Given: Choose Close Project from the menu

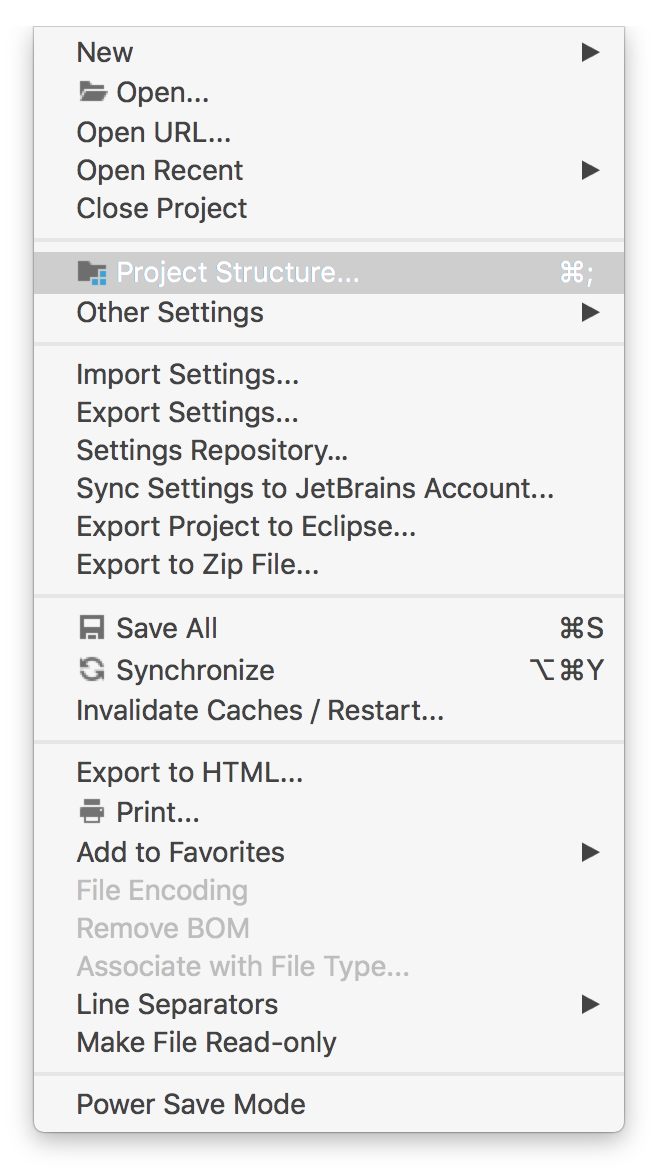Looking at the screenshot, I should click(x=329, y=209).
